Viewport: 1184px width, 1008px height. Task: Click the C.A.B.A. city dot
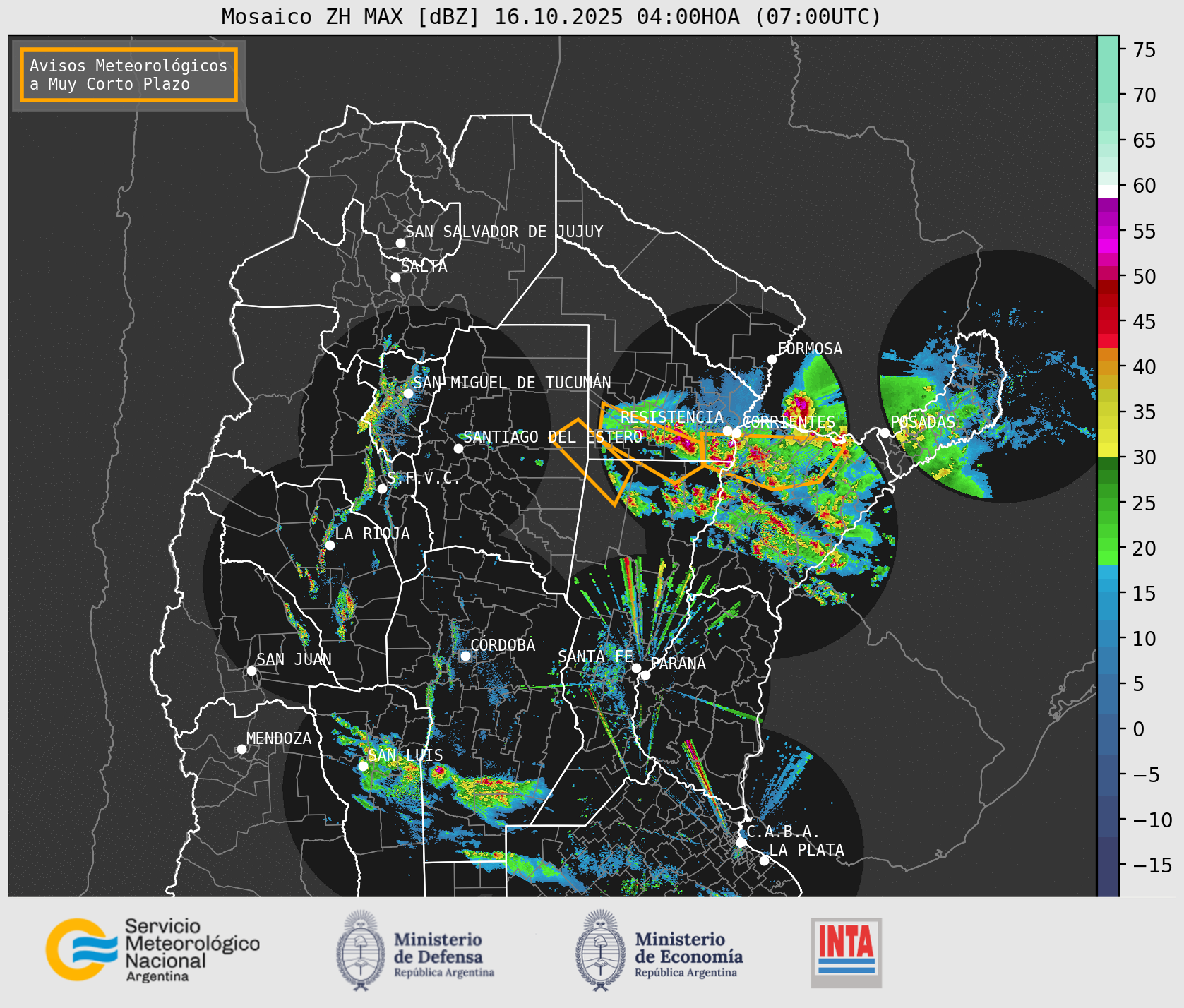(741, 842)
